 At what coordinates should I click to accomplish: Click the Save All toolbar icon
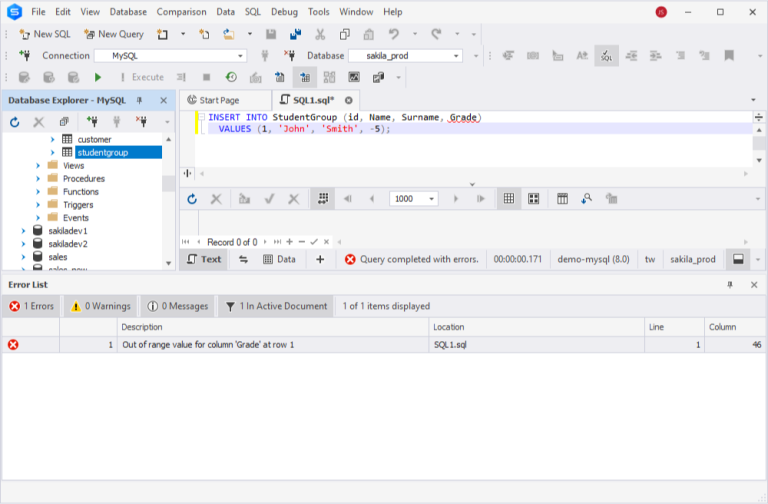tap(294, 34)
